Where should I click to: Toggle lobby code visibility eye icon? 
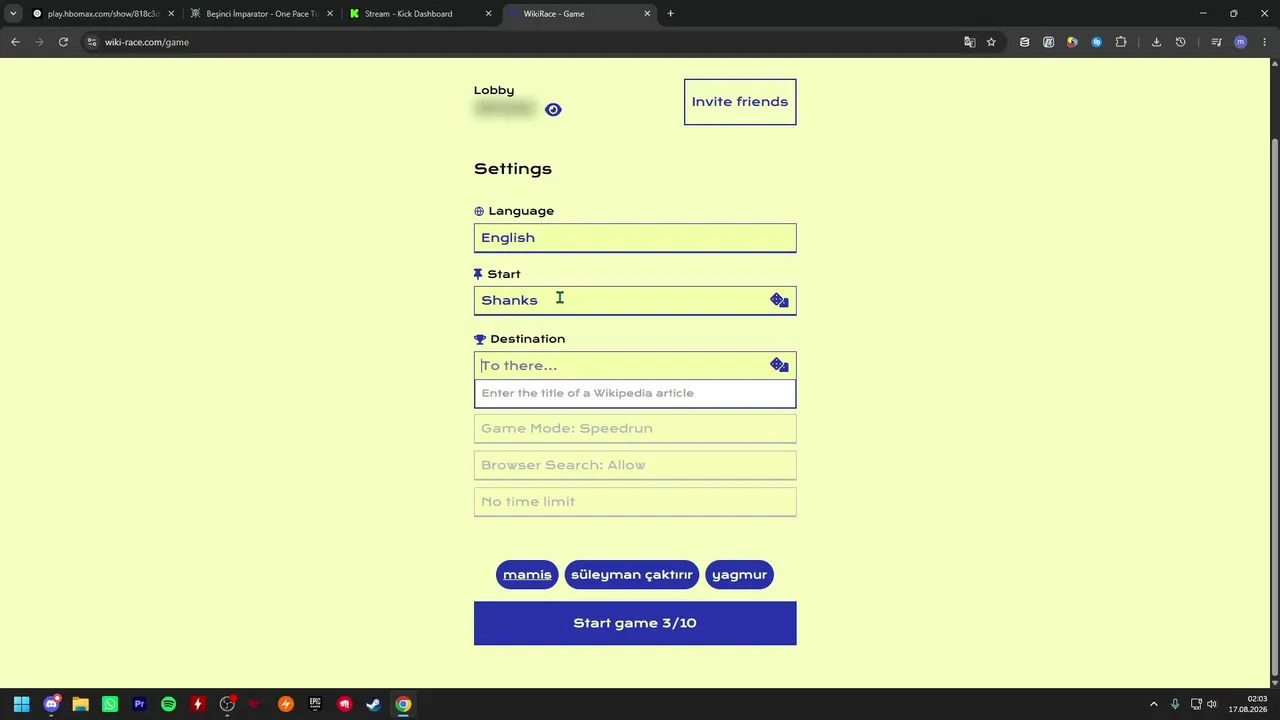pyautogui.click(x=553, y=110)
